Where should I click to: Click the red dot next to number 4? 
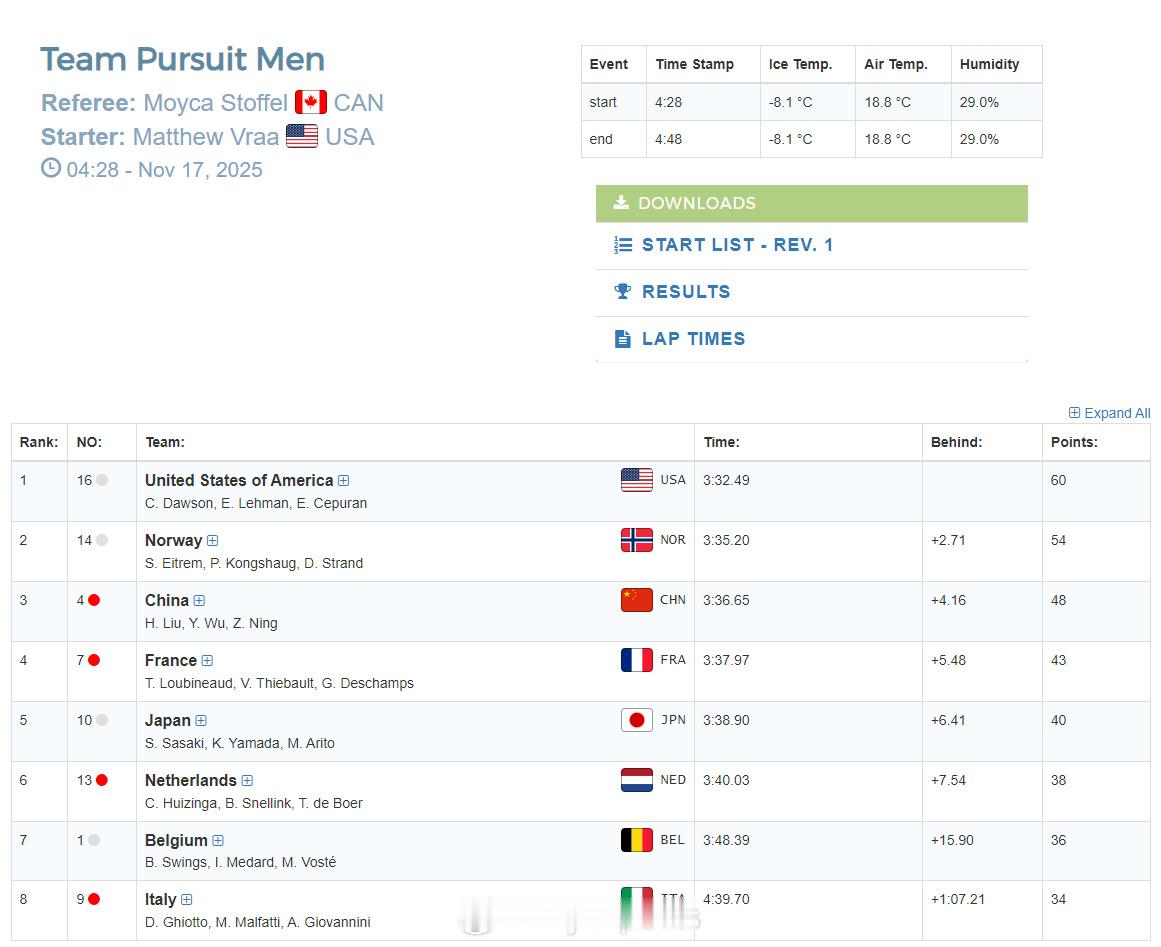94,600
